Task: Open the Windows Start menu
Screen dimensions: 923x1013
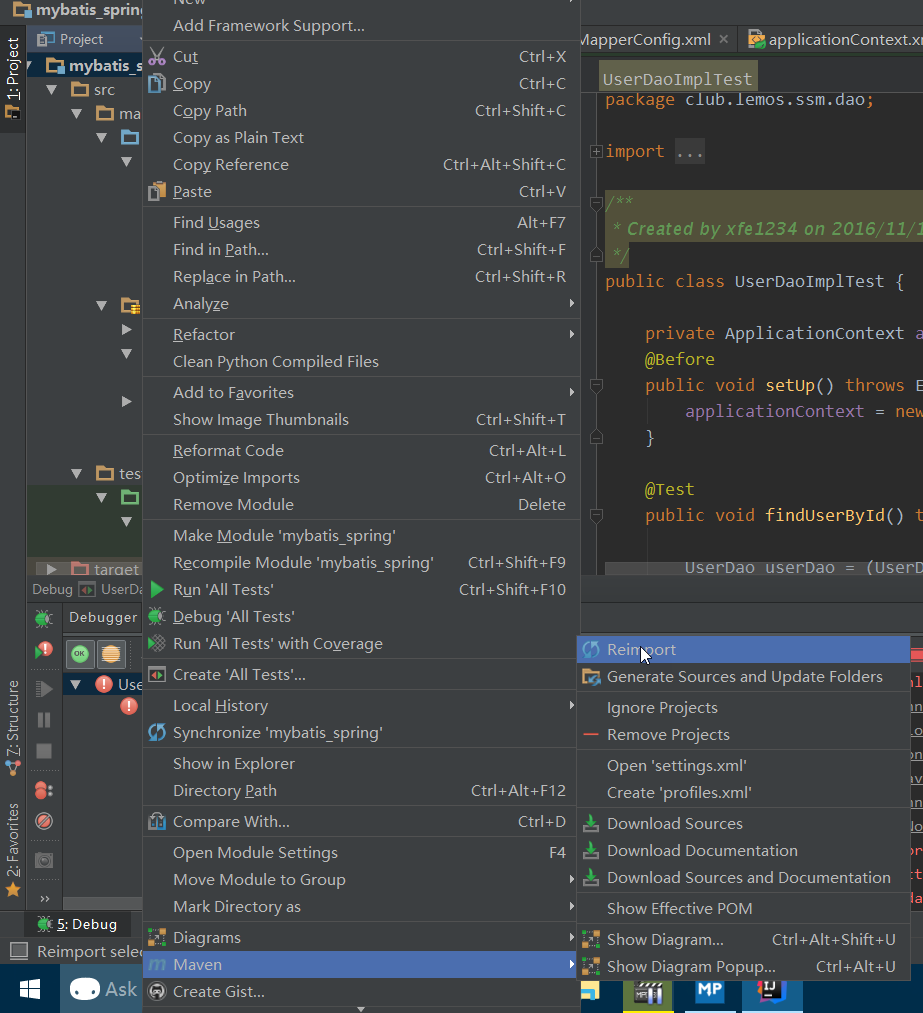Action: 30,990
